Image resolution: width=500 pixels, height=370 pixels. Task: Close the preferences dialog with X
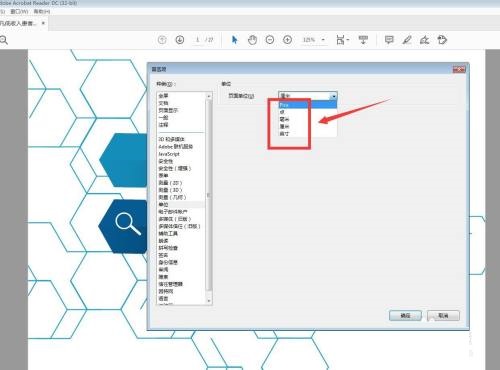tap(459, 69)
